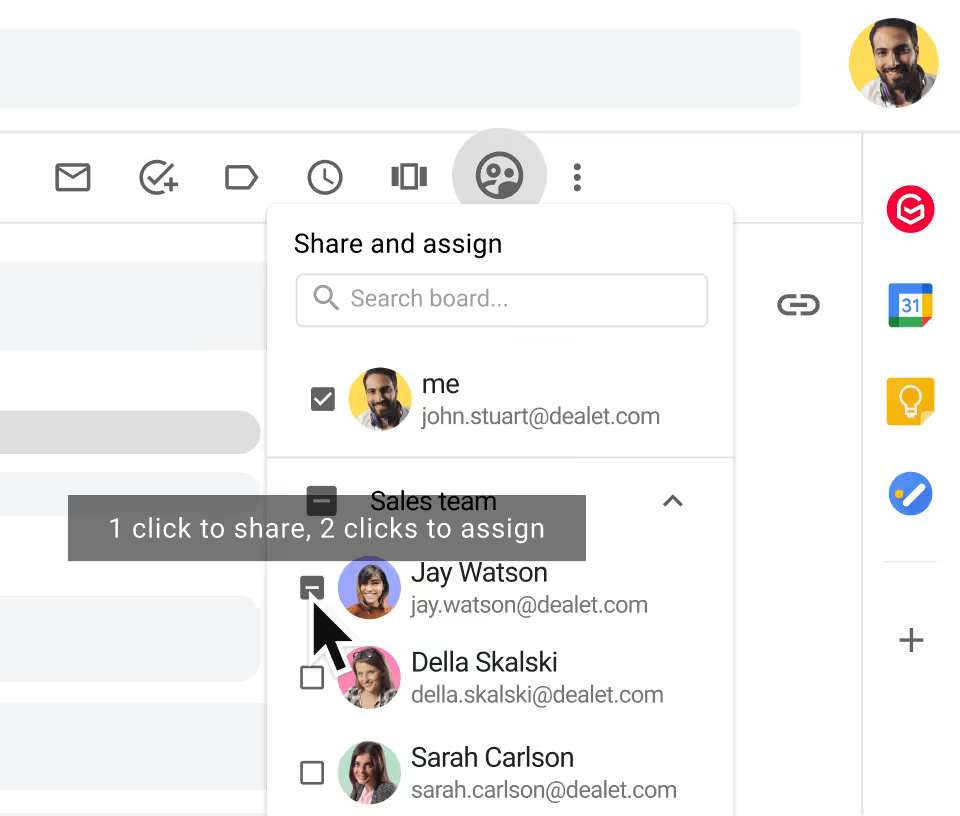Open the red Gmelius sidebar icon
This screenshot has height=816, width=960.
[x=910, y=209]
